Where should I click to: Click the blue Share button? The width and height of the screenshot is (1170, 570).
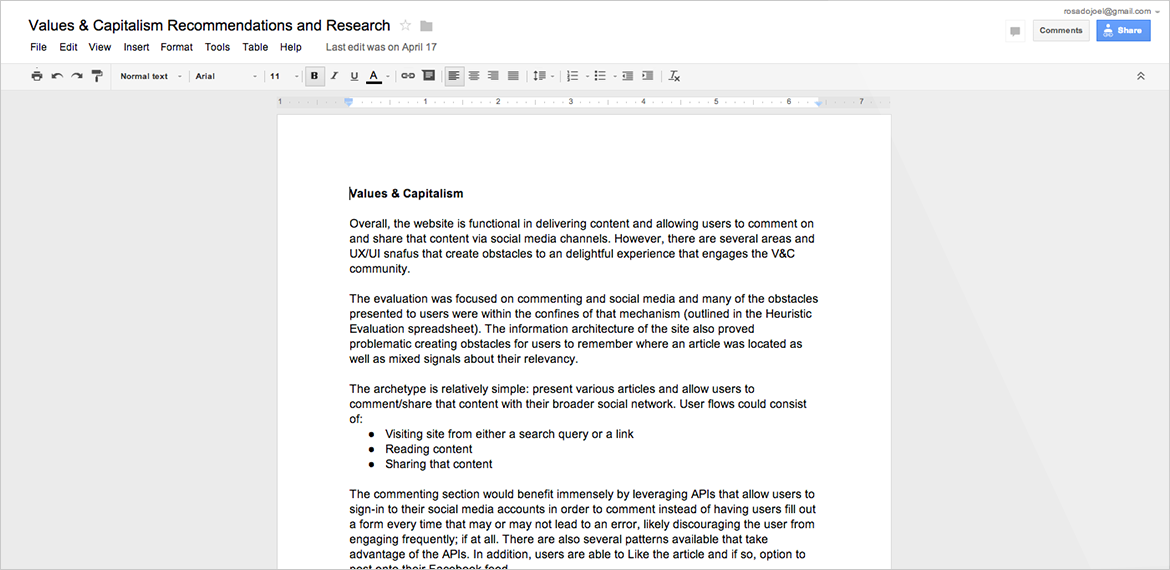1123,31
